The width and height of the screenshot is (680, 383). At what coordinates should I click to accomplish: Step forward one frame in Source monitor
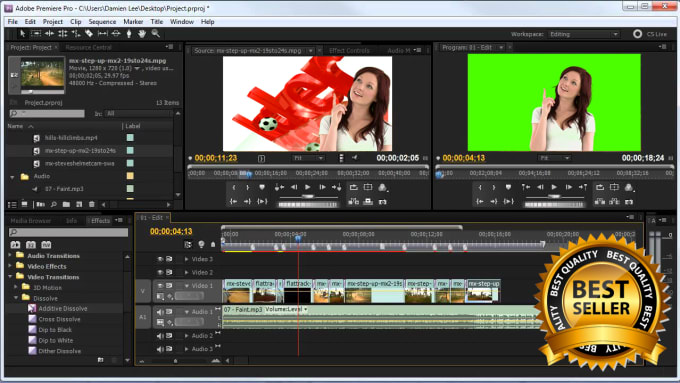322,187
